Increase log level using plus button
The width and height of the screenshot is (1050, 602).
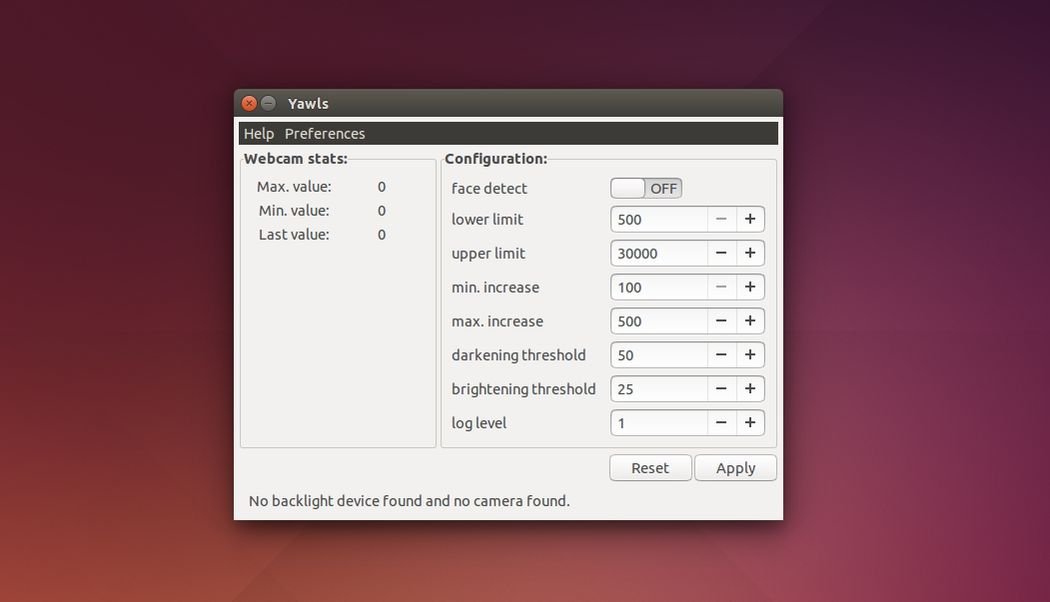point(750,423)
